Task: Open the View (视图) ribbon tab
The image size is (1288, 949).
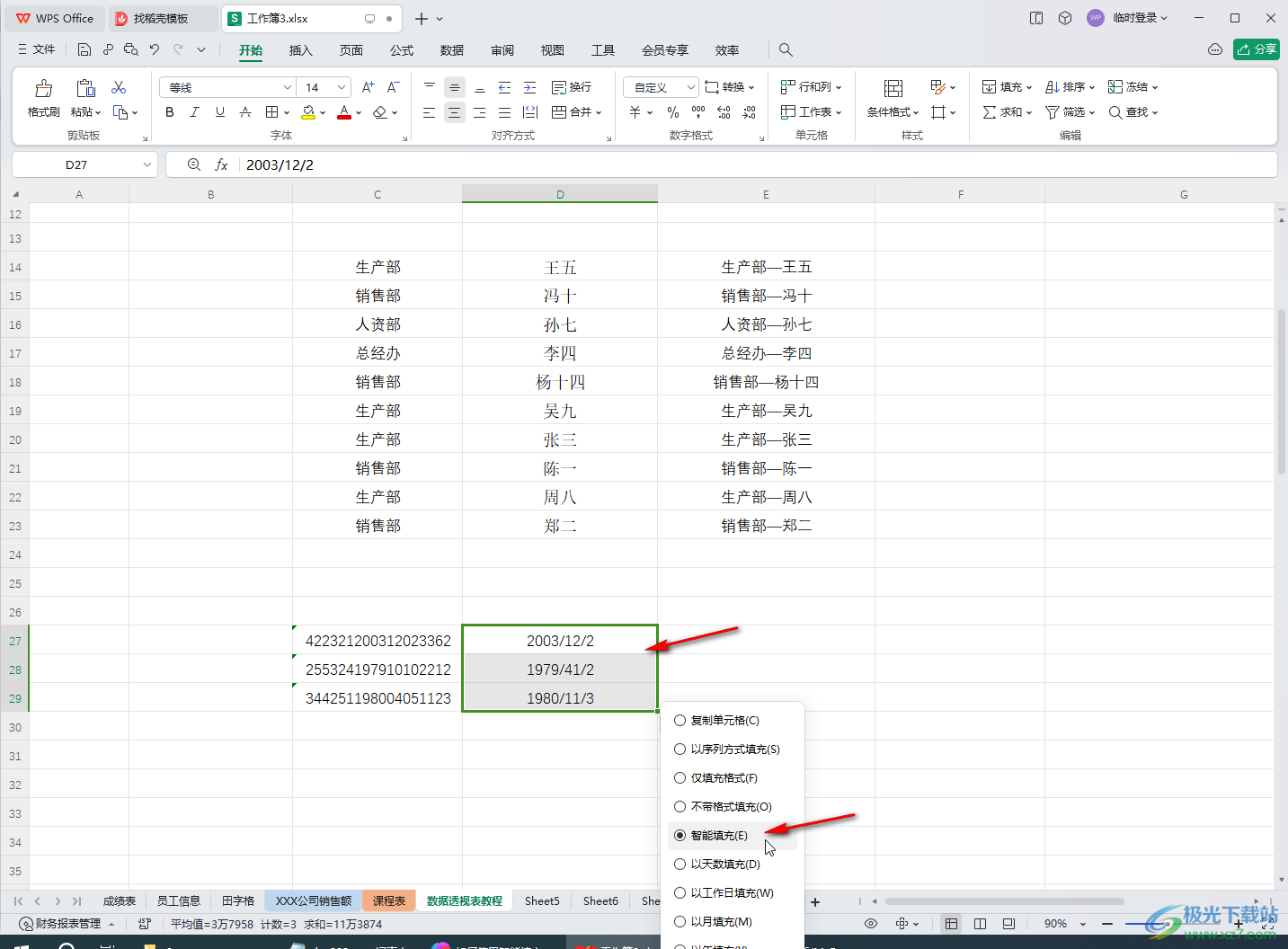Action: click(553, 50)
